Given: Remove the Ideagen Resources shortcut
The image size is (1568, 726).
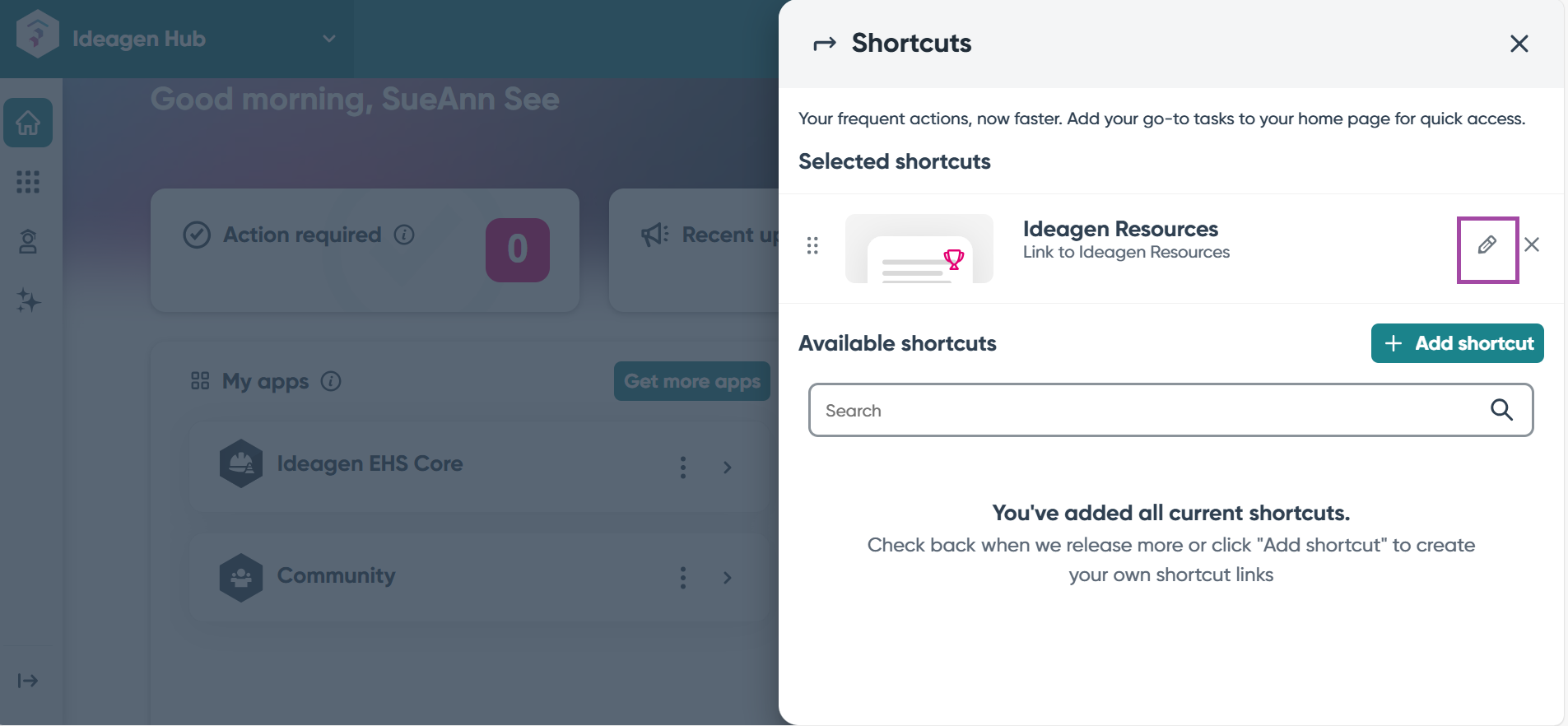Looking at the screenshot, I should tap(1532, 244).
